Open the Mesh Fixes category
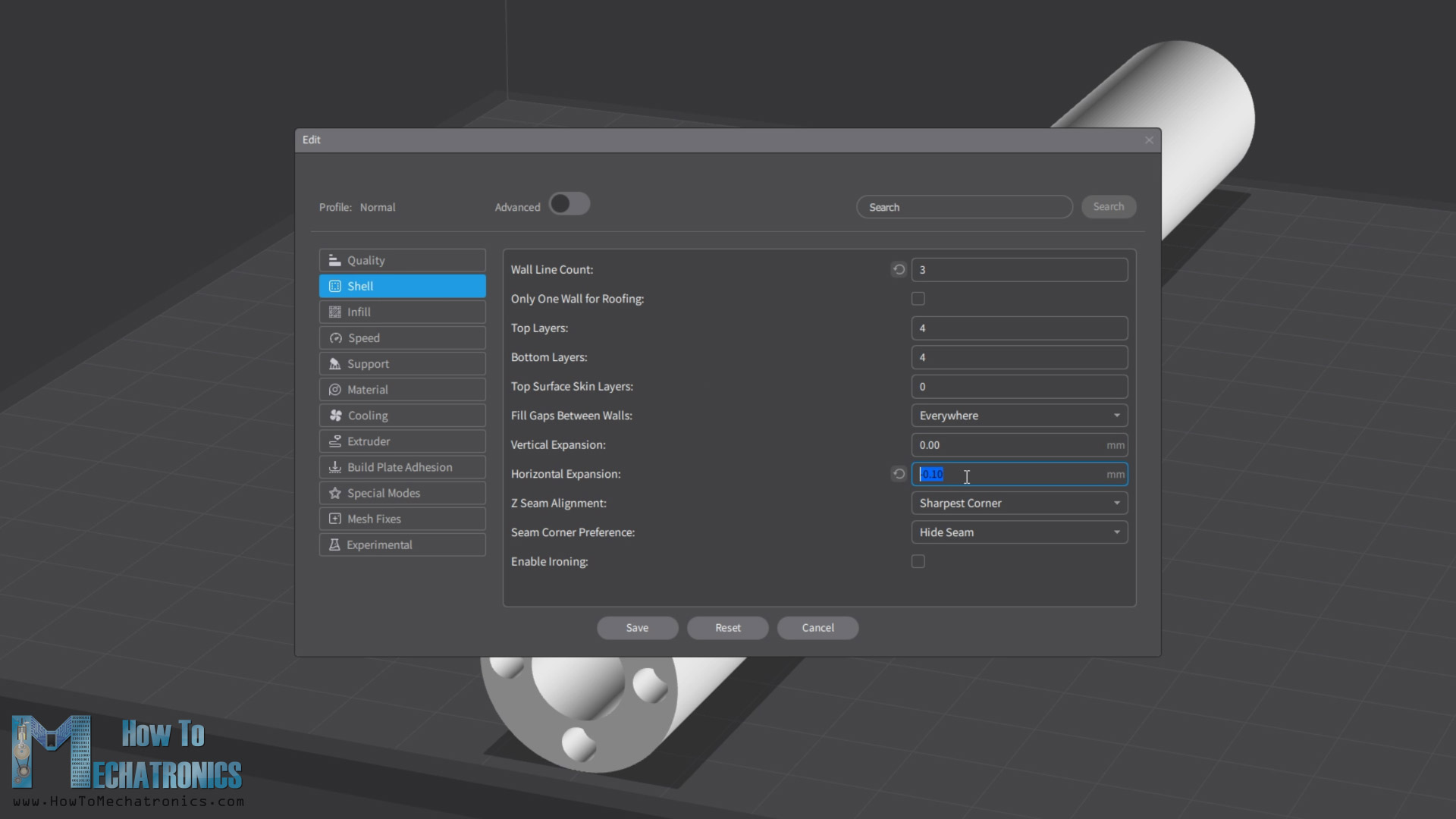The image size is (1456, 819). click(x=402, y=519)
